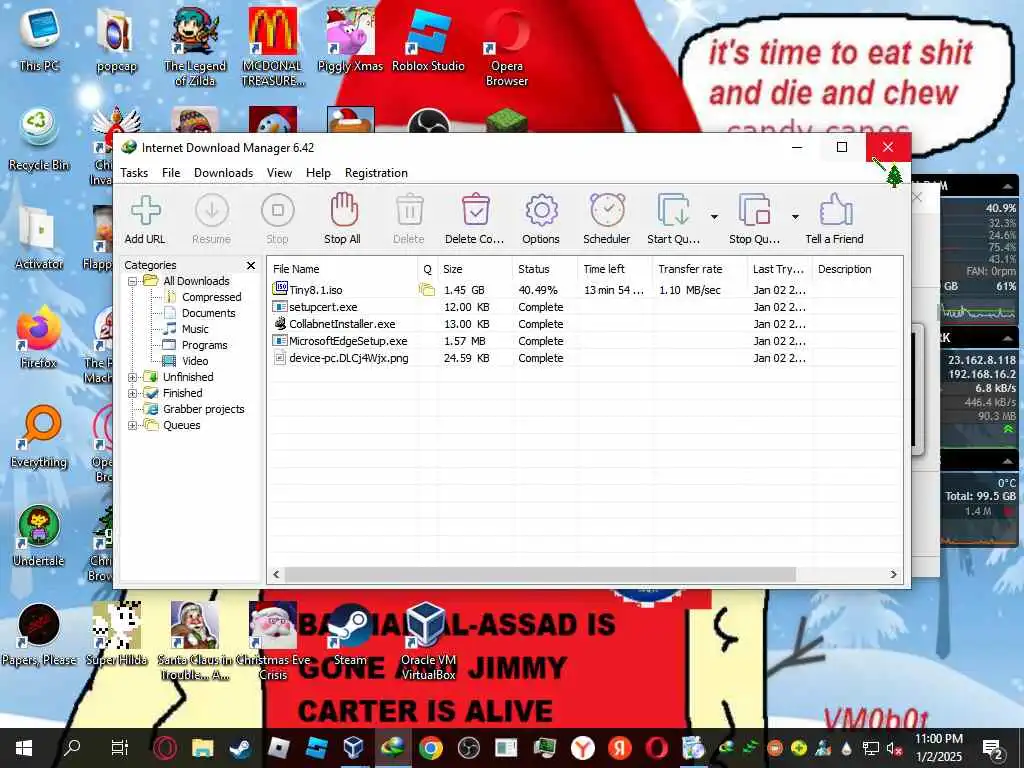This screenshot has width=1024, height=768.
Task: Select the Video category
Action: tap(195, 361)
